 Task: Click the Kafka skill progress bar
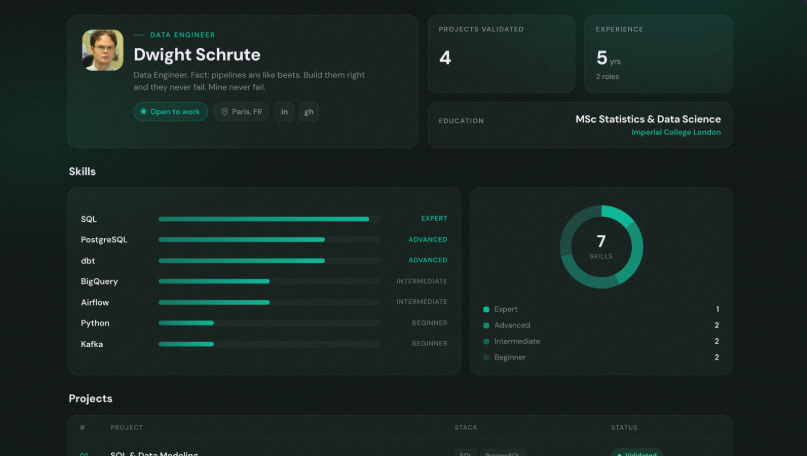(269, 344)
